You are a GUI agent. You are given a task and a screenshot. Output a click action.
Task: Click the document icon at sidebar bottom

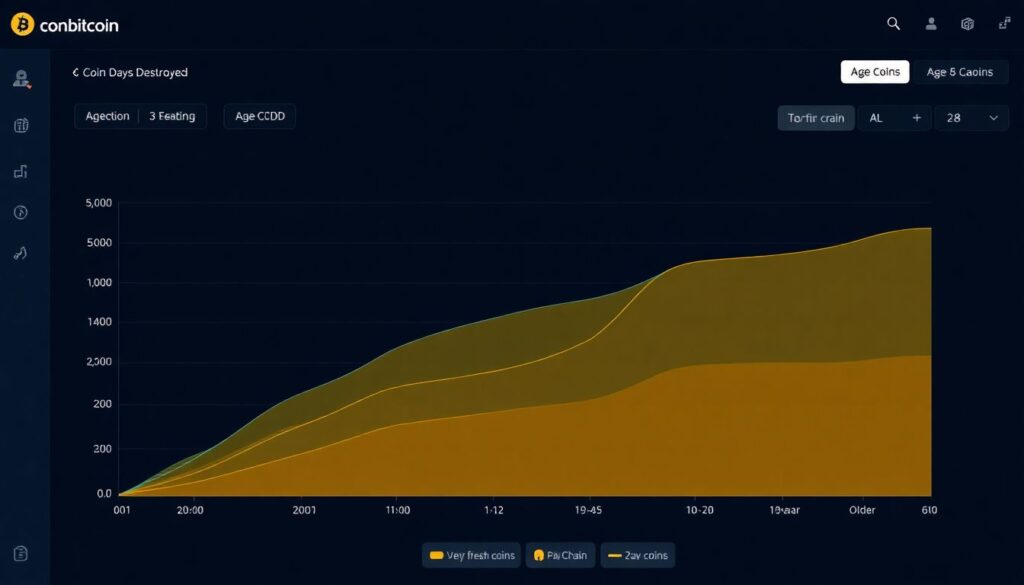(x=20, y=553)
